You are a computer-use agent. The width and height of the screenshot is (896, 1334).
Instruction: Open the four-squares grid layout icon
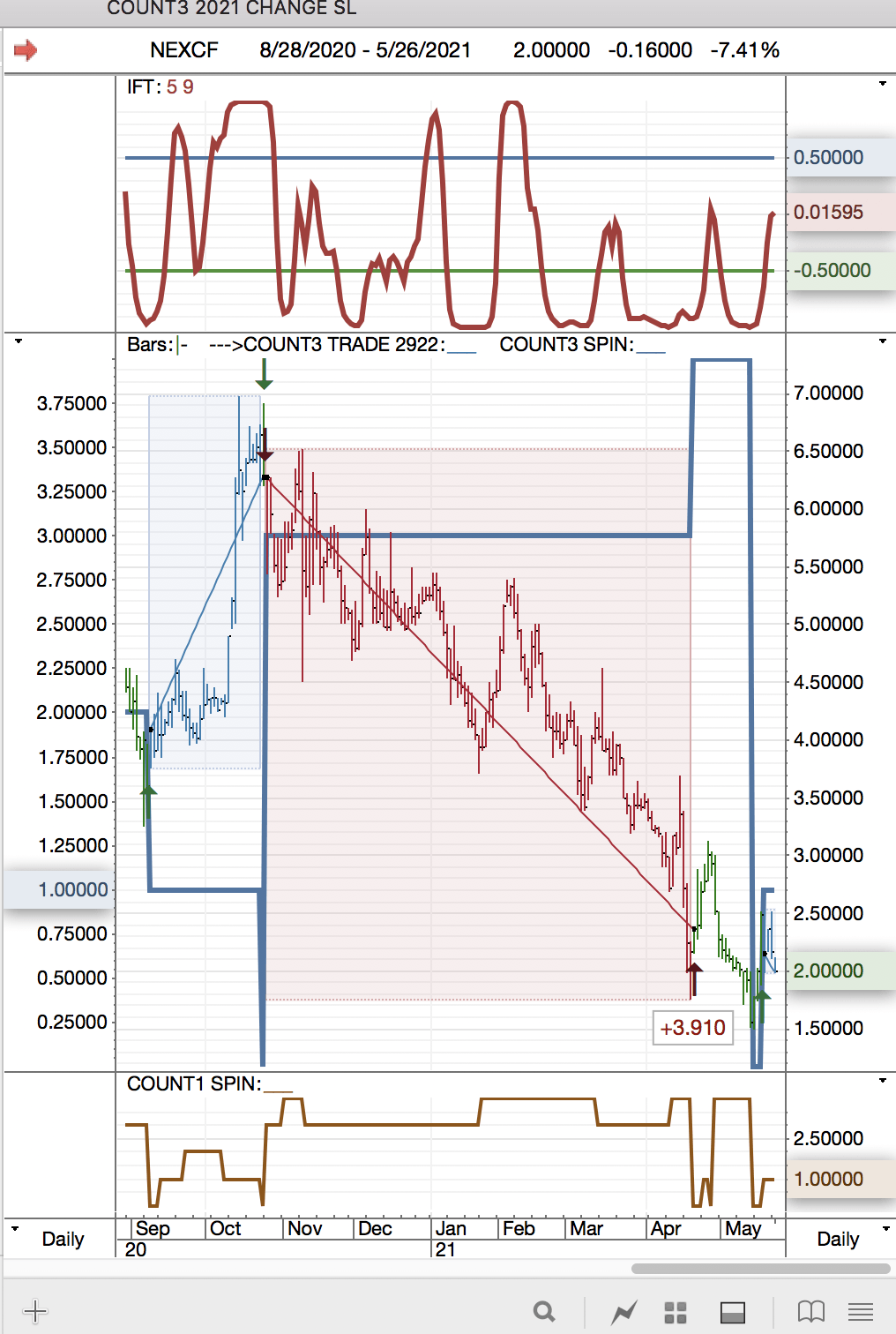(x=676, y=1313)
